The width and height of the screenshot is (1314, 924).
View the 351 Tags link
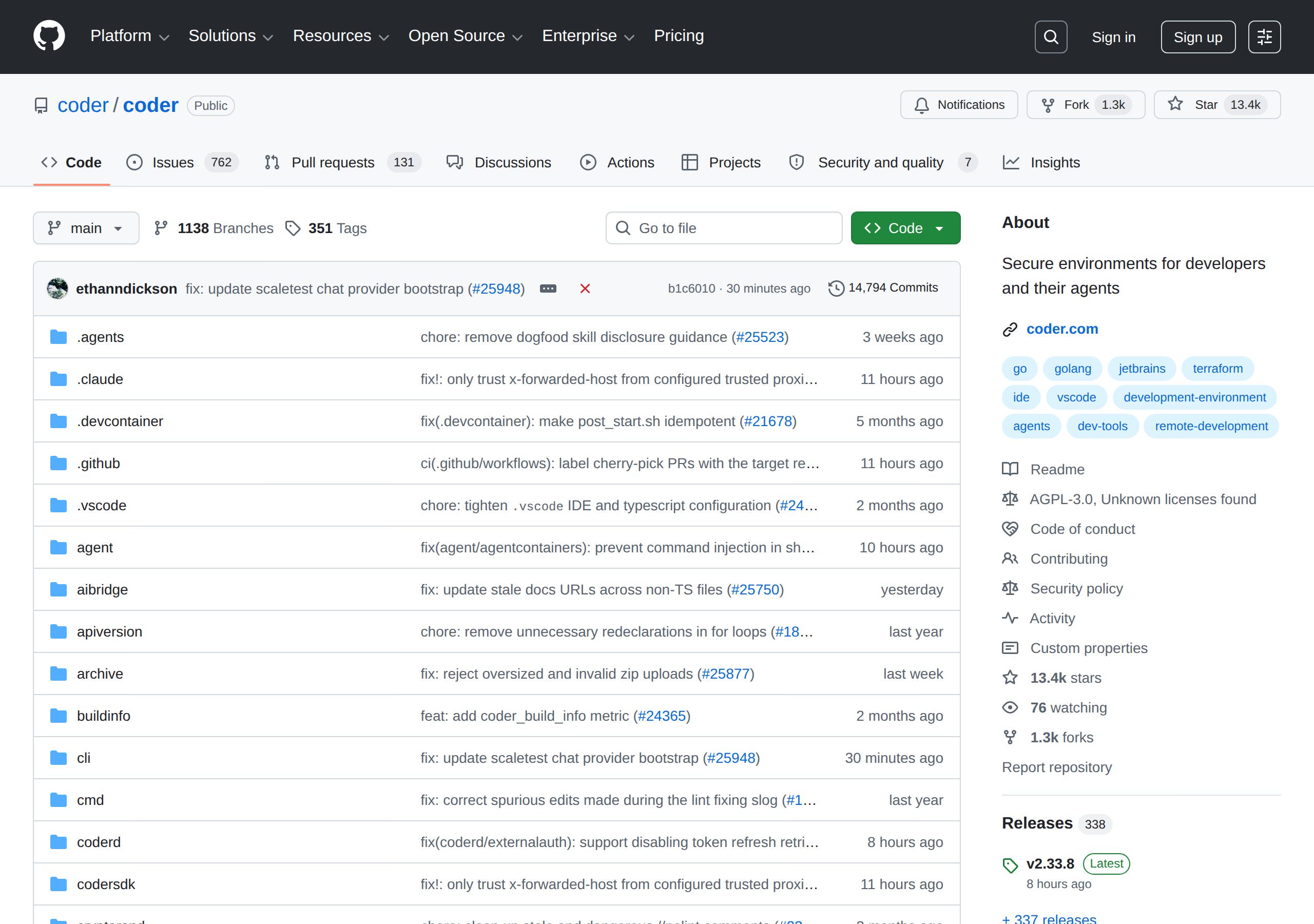pos(326,228)
